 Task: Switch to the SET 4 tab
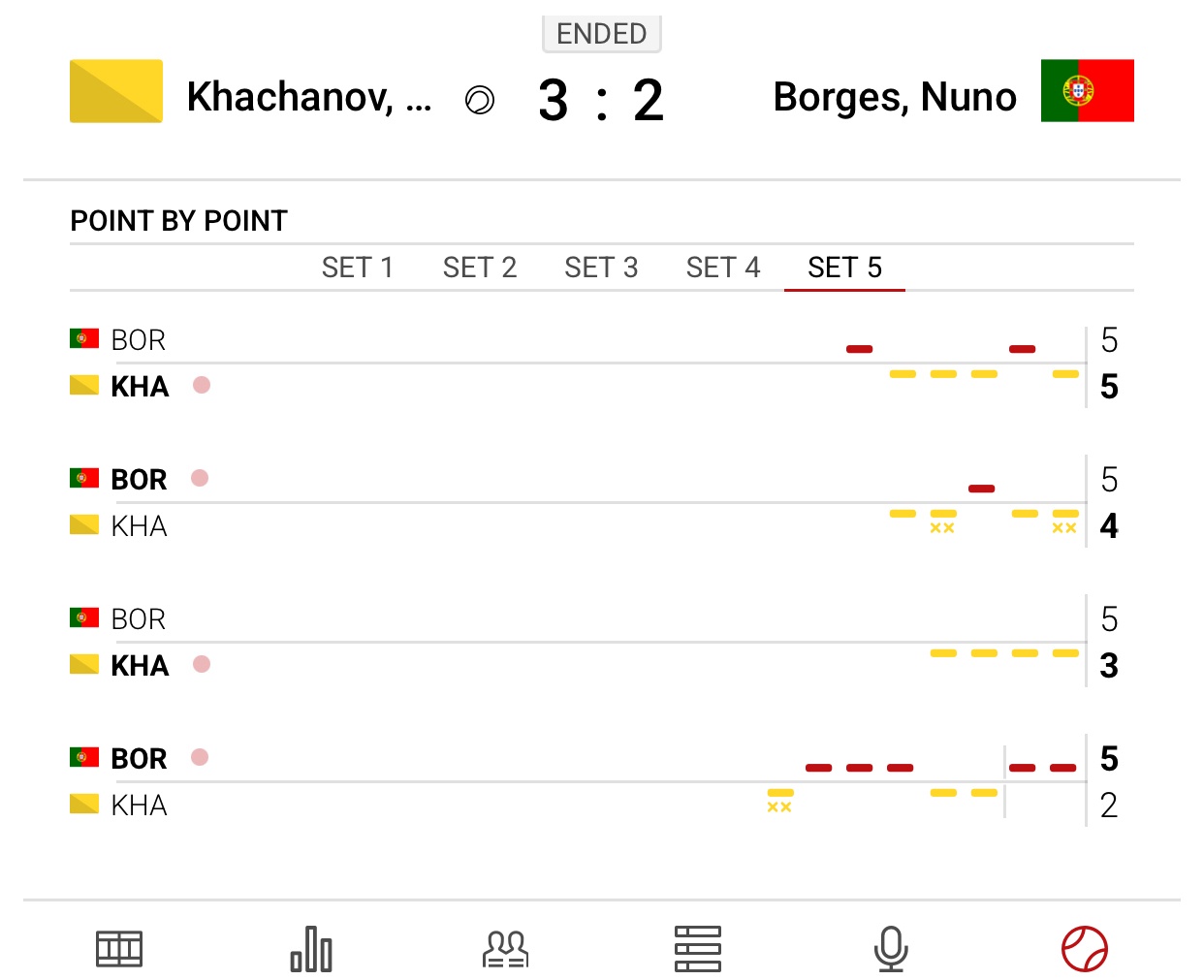click(x=723, y=268)
